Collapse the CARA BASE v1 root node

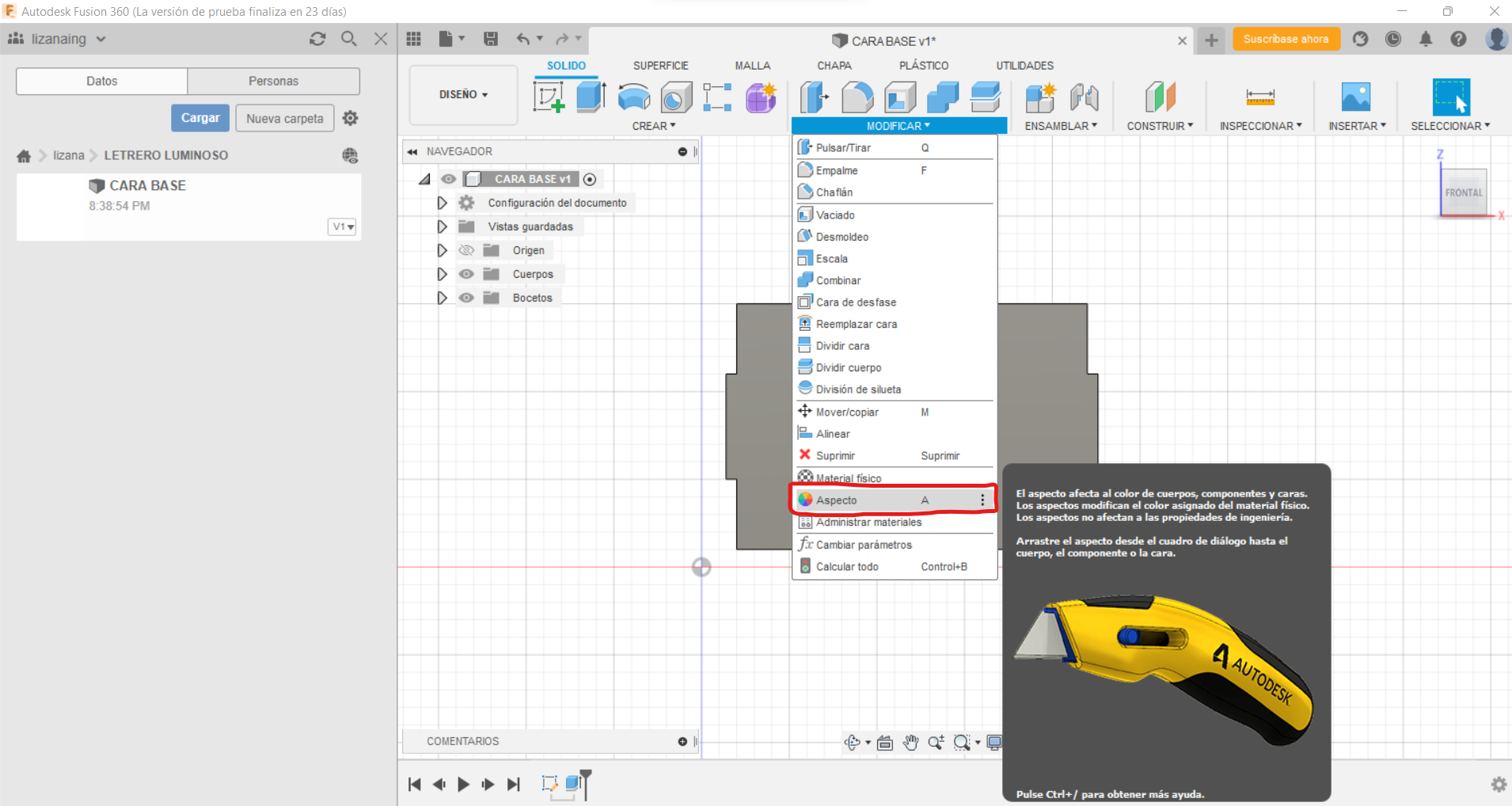click(x=425, y=180)
